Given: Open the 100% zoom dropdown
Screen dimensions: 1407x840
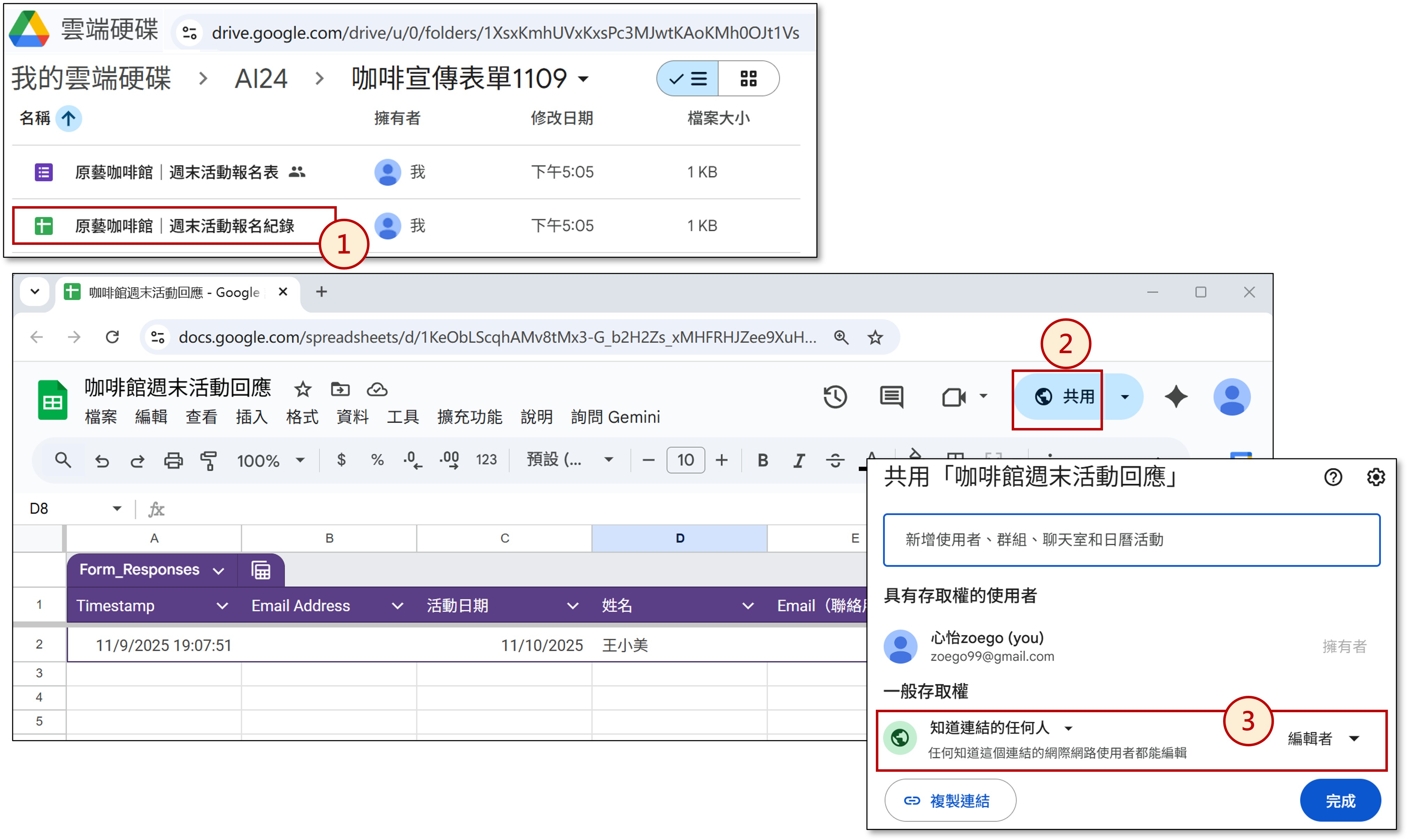Looking at the screenshot, I should (271, 461).
